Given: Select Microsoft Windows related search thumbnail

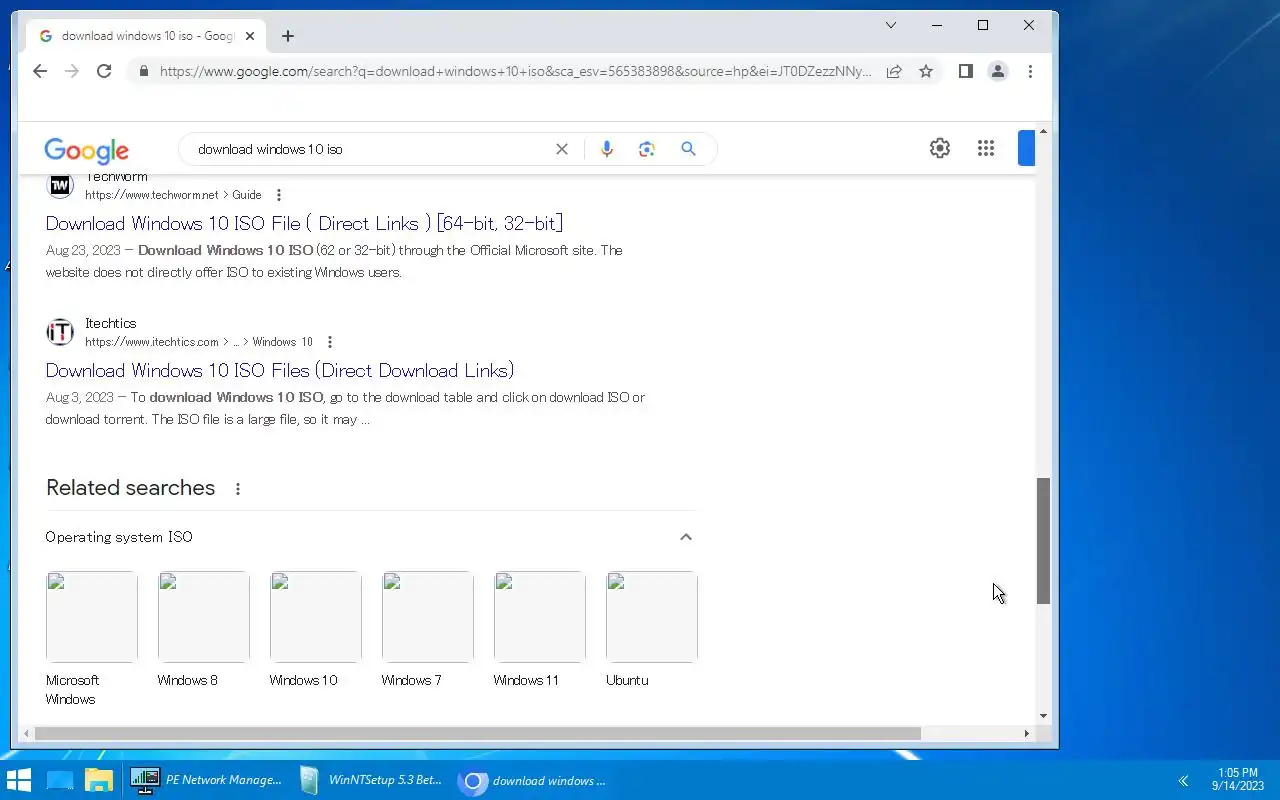Looking at the screenshot, I should (91, 617).
